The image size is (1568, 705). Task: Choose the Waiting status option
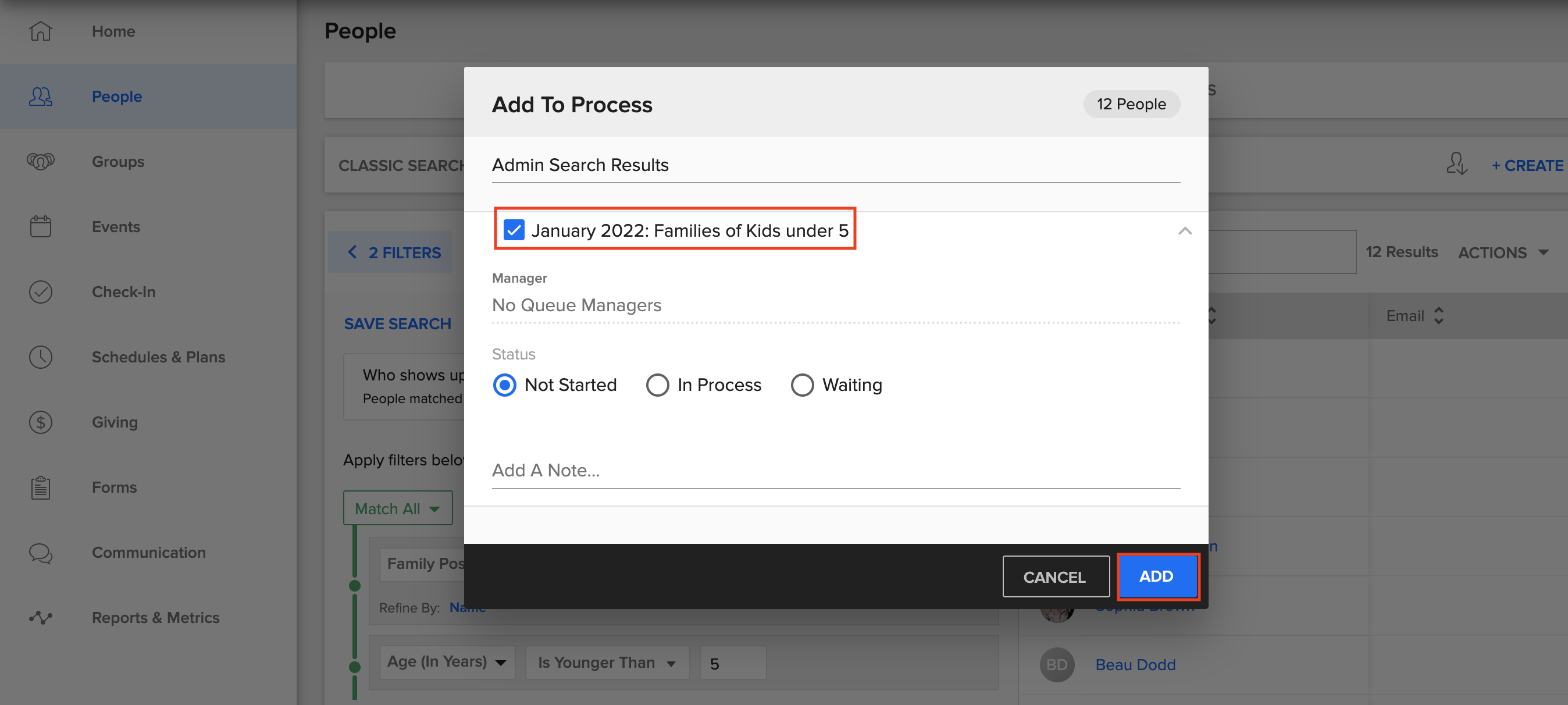(x=803, y=384)
